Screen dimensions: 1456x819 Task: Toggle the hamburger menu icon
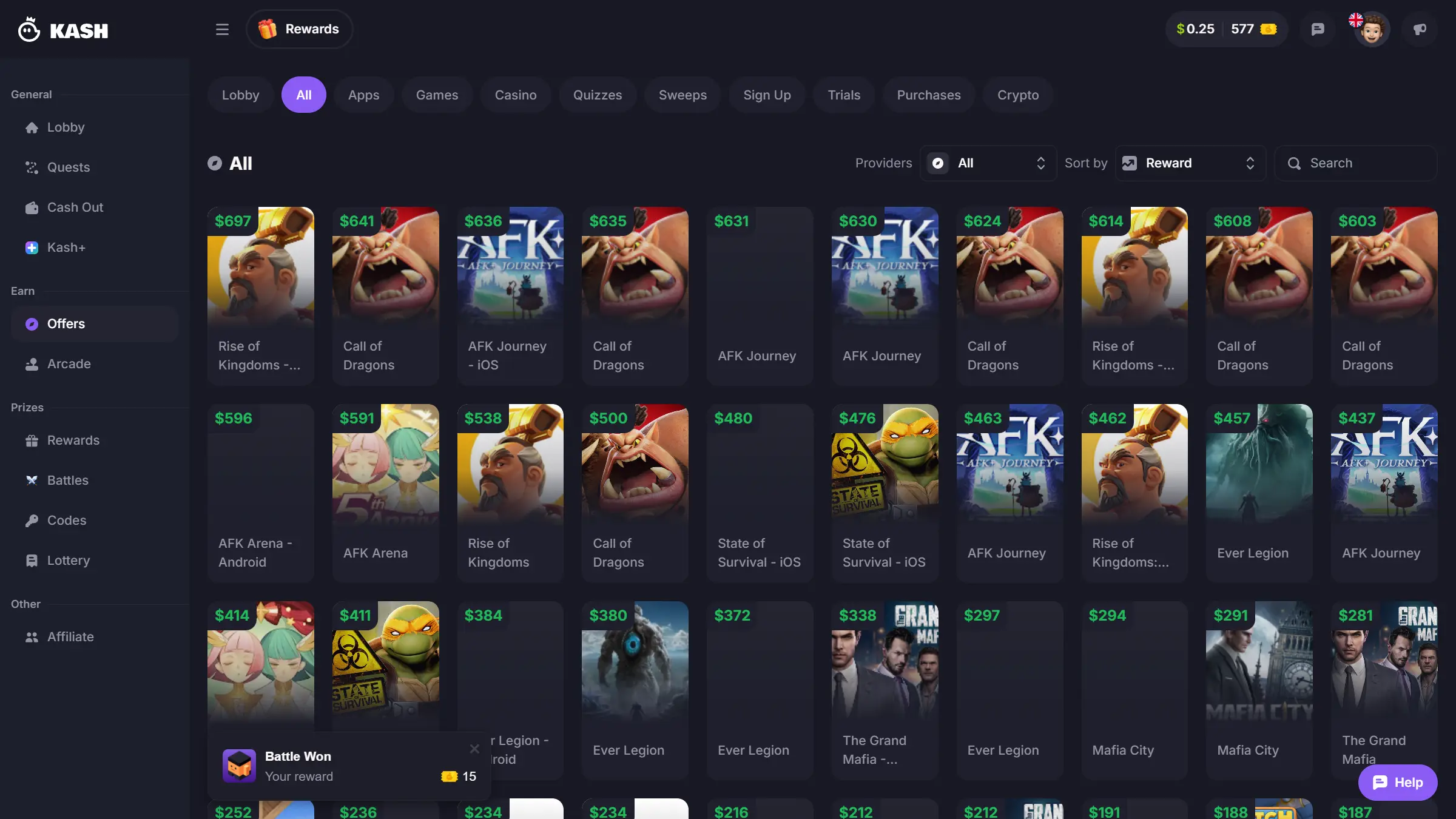[x=222, y=29]
